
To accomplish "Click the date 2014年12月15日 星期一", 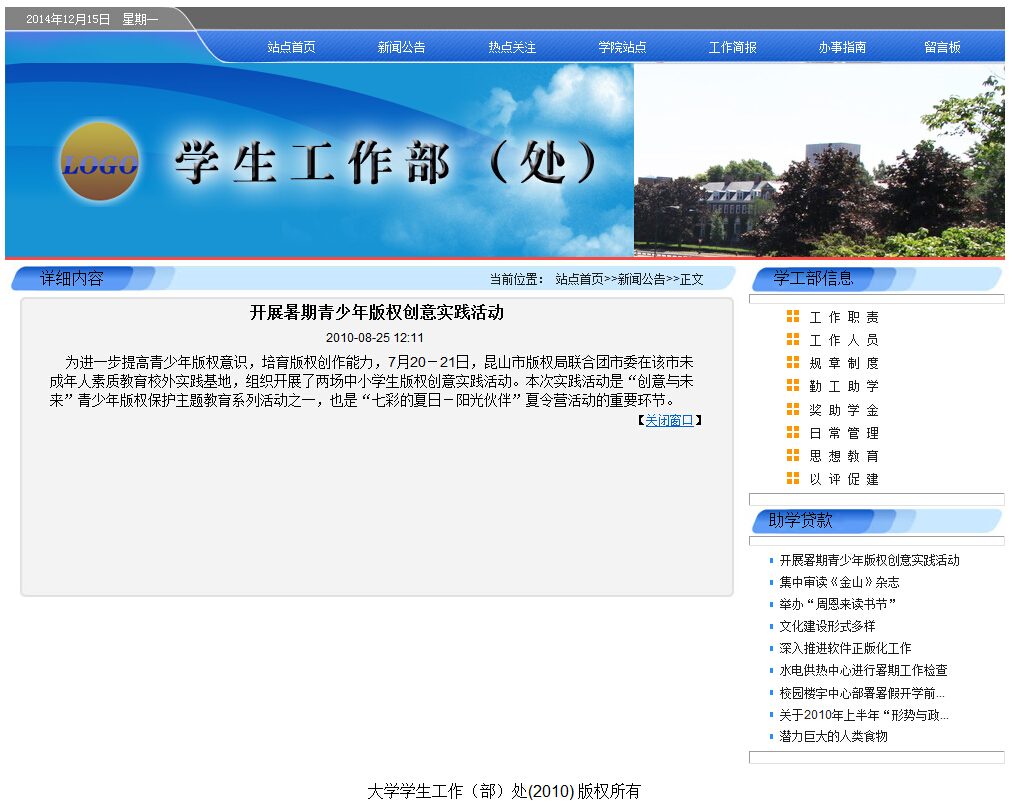I will click(92, 19).
